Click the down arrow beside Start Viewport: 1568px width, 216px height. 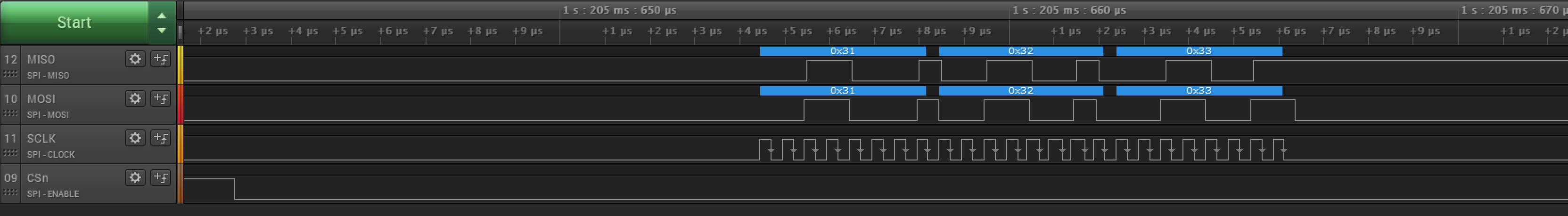click(x=161, y=31)
